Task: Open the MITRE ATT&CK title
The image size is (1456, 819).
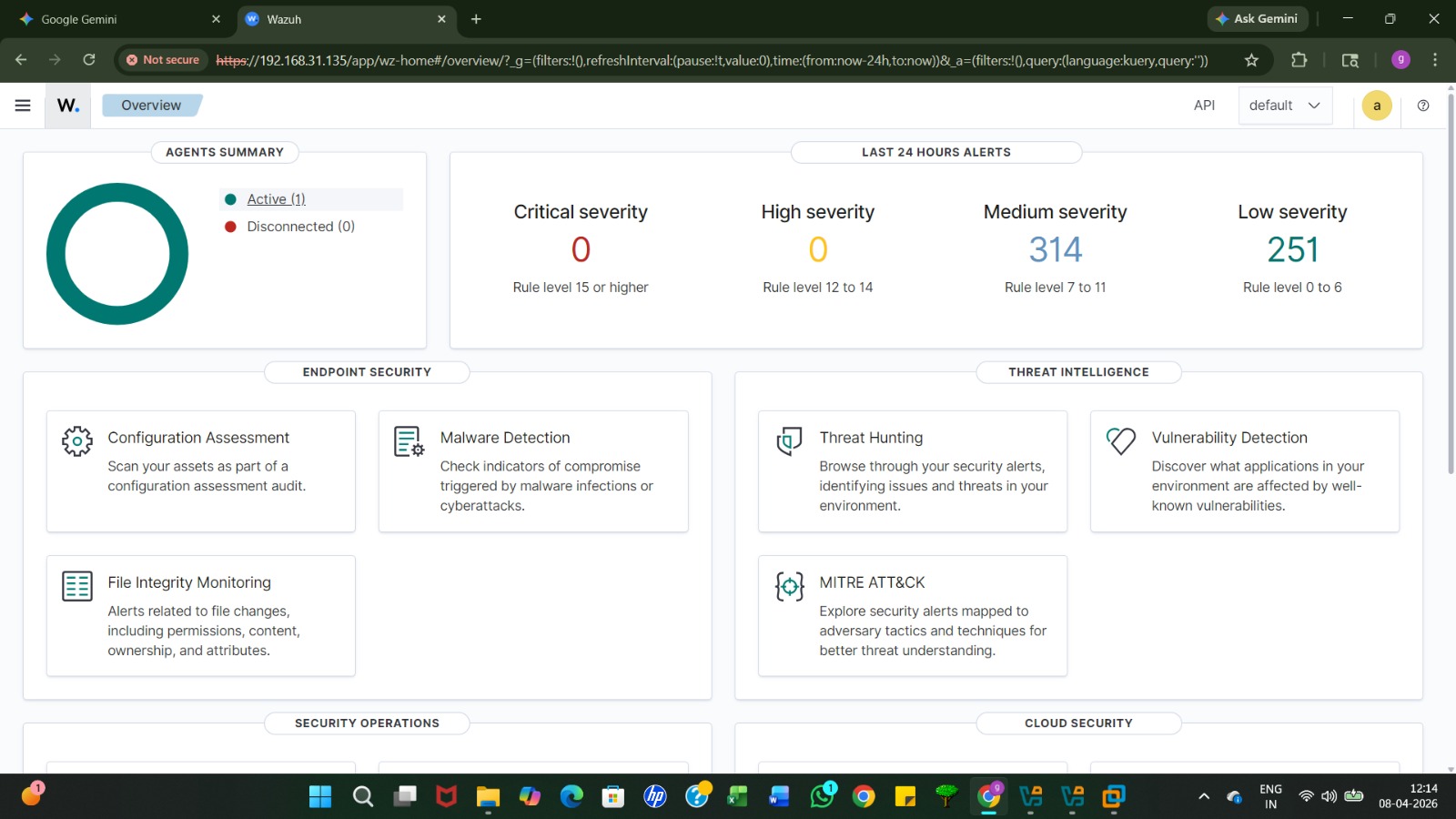Action: 872,582
